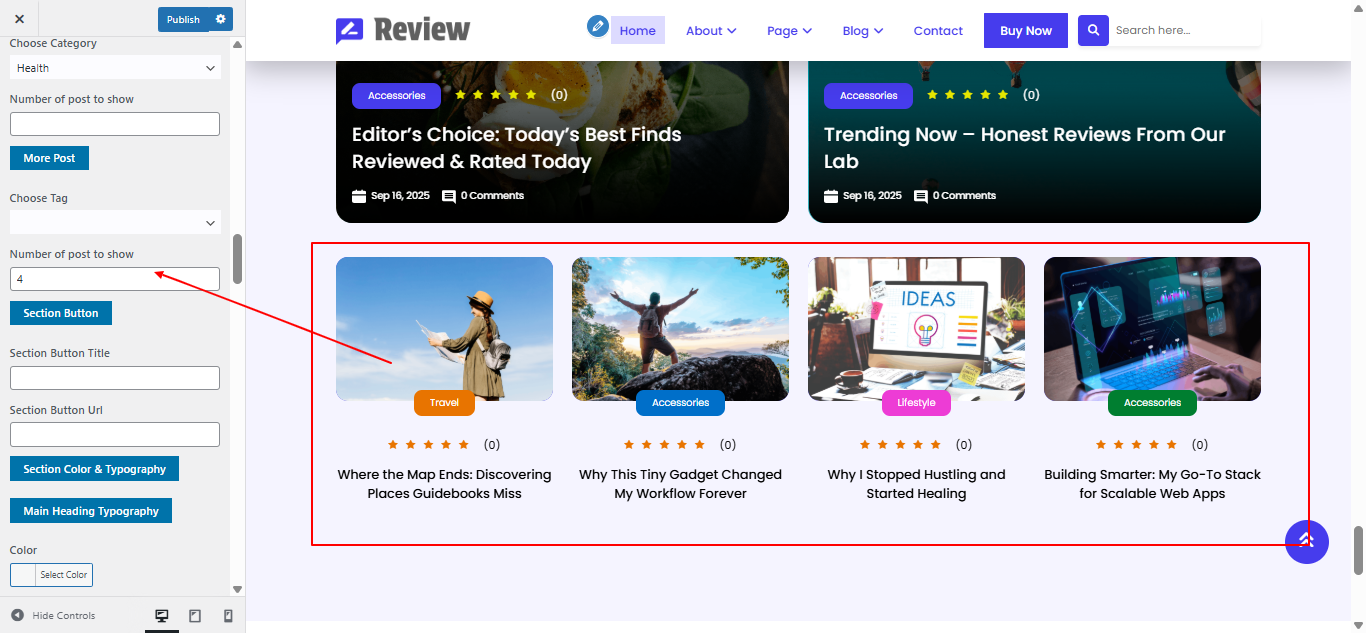Click the search magnifier button
The height and width of the screenshot is (633, 1366).
tap(1093, 30)
